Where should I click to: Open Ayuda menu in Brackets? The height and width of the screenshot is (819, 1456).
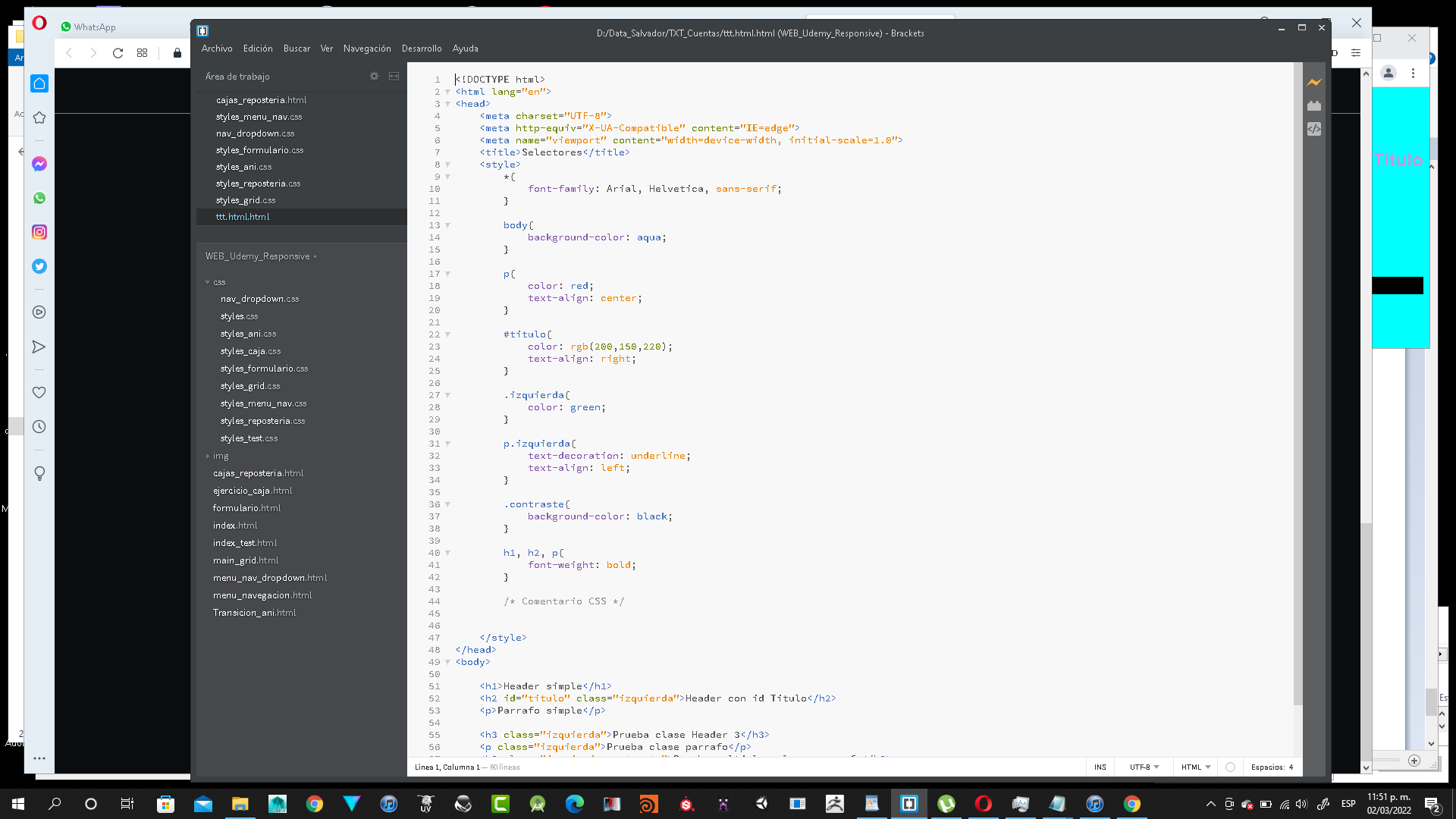pyautogui.click(x=466, y=49)
